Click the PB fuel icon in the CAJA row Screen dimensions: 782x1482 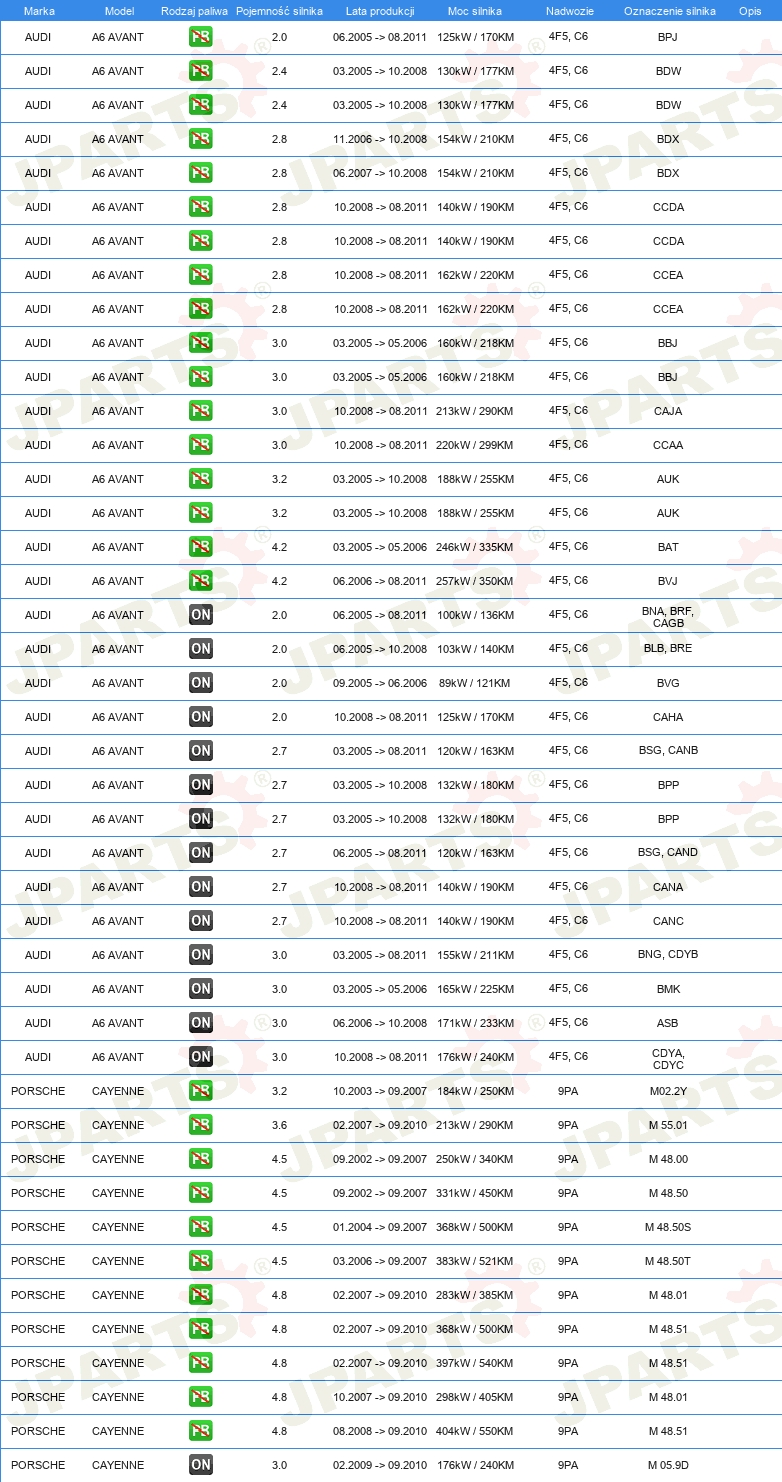pos(201,411)
